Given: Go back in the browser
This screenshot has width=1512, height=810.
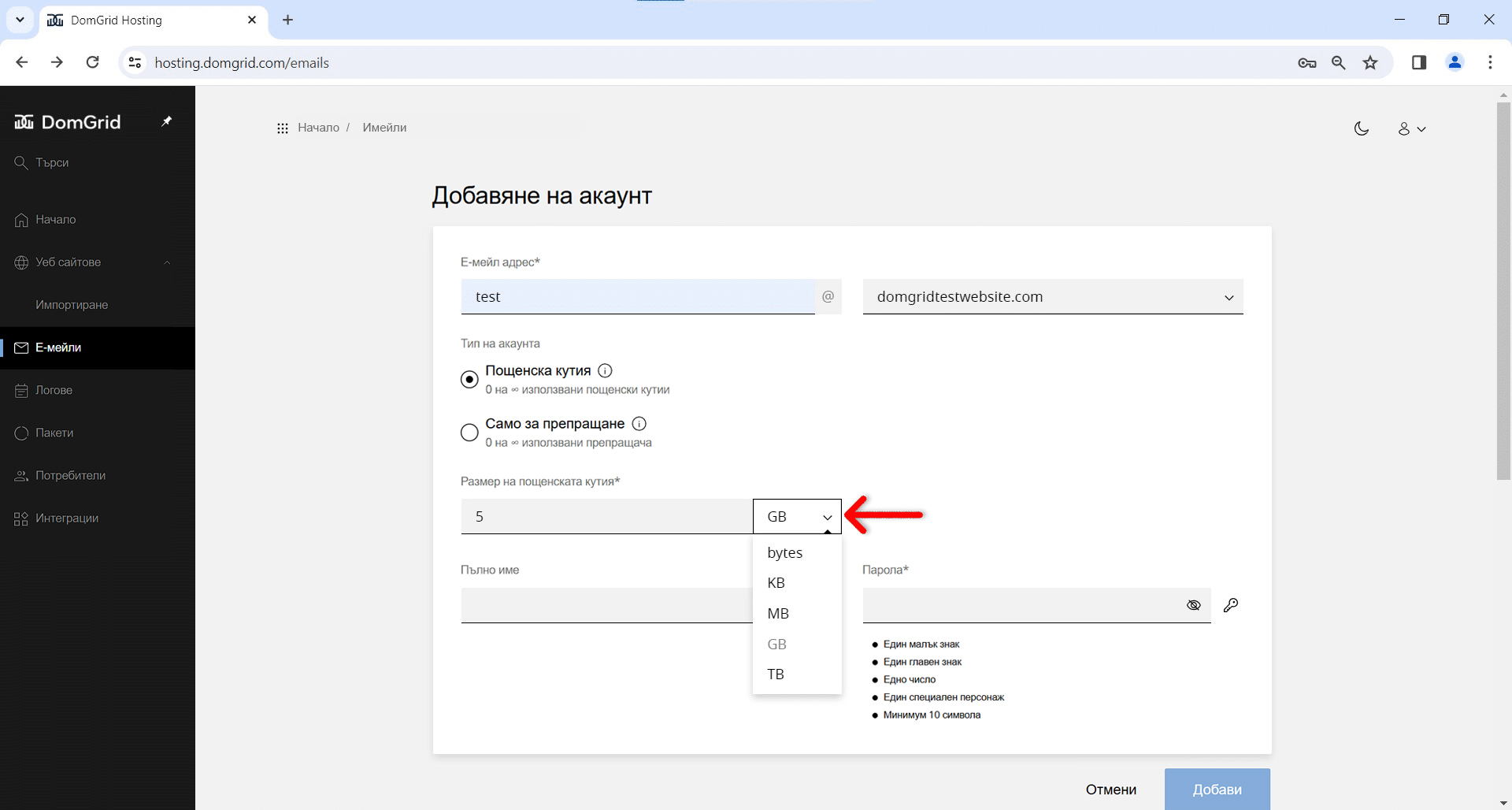Looking at the screenshot, I should [22, 62].
